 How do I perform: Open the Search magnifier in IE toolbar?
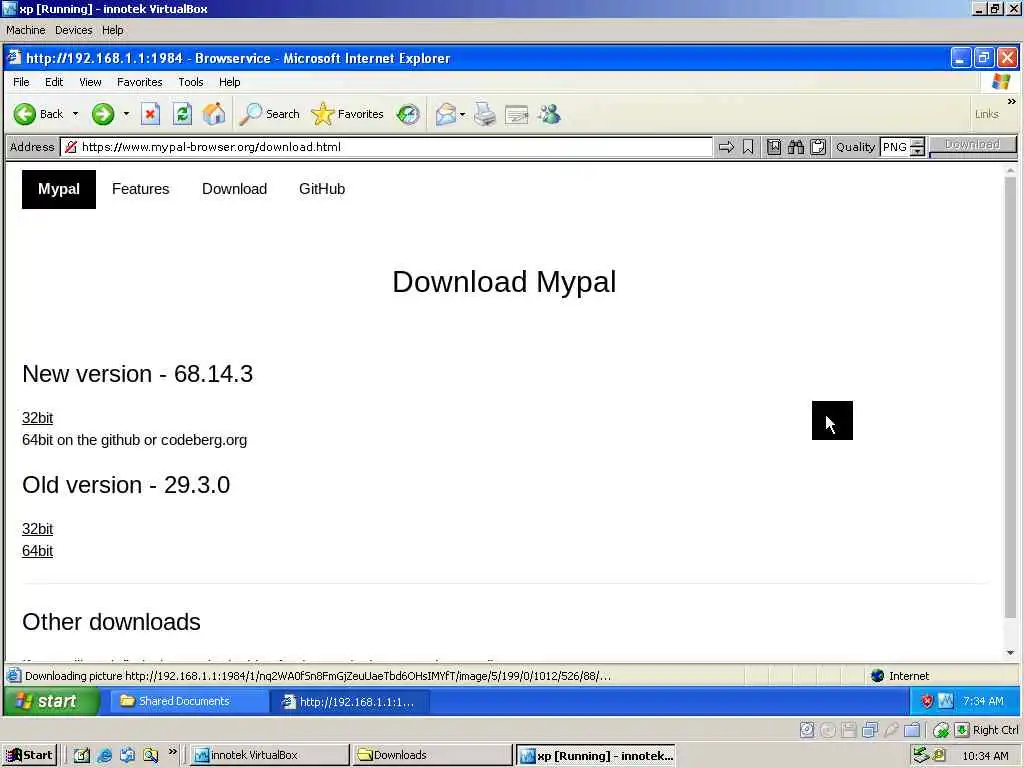[250, 114]
